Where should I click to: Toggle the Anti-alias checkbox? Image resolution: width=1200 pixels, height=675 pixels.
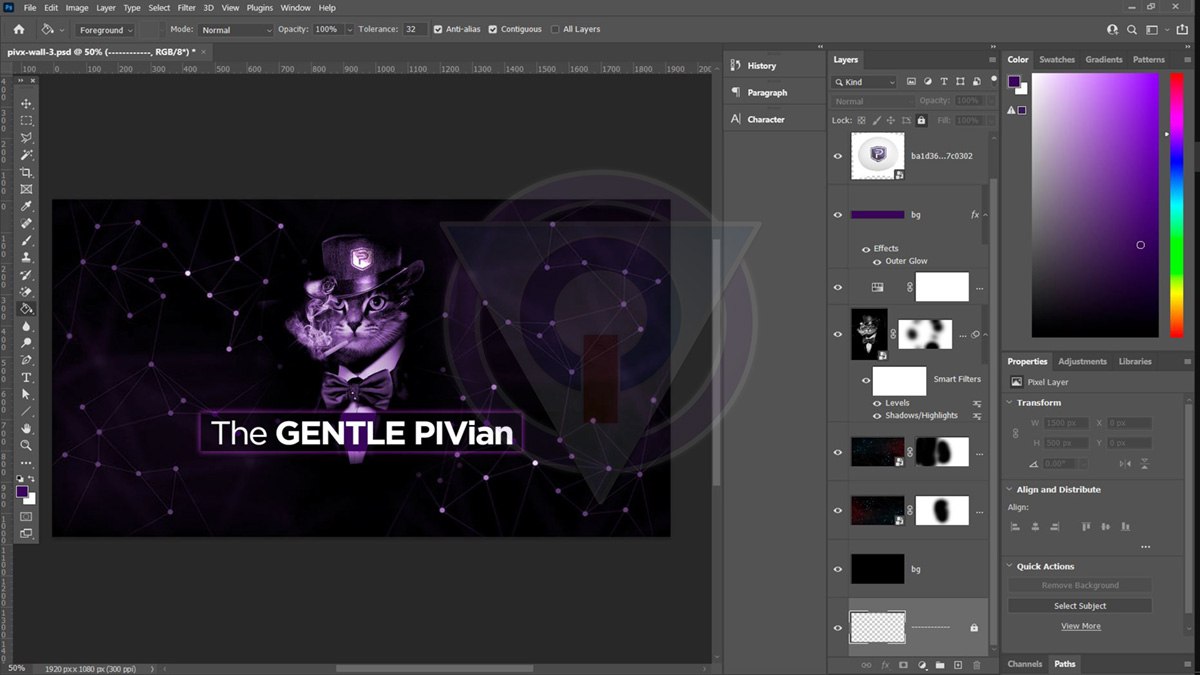pyautogui.click(x=438, y=30)
